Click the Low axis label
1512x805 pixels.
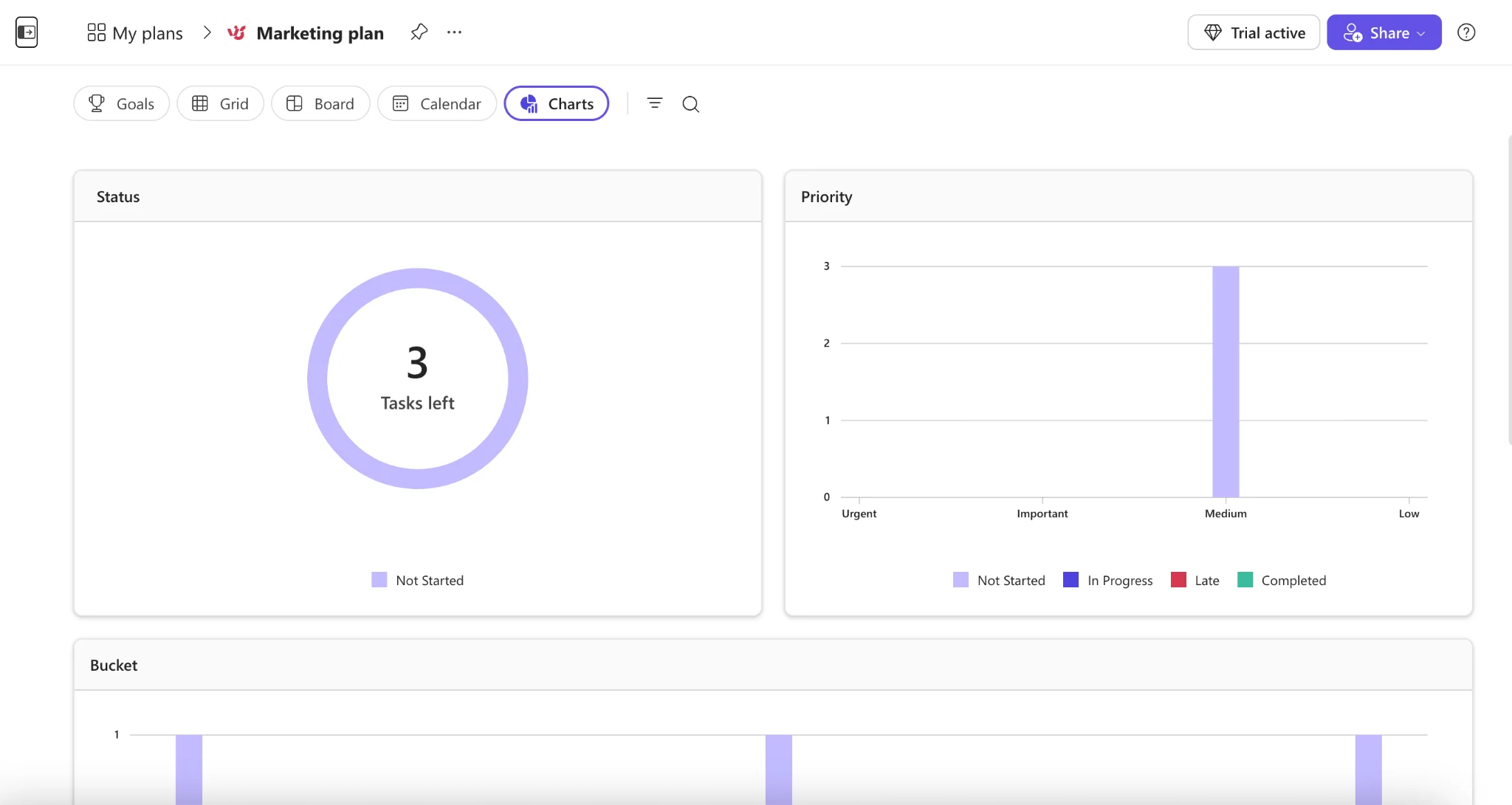point(1409,514)
